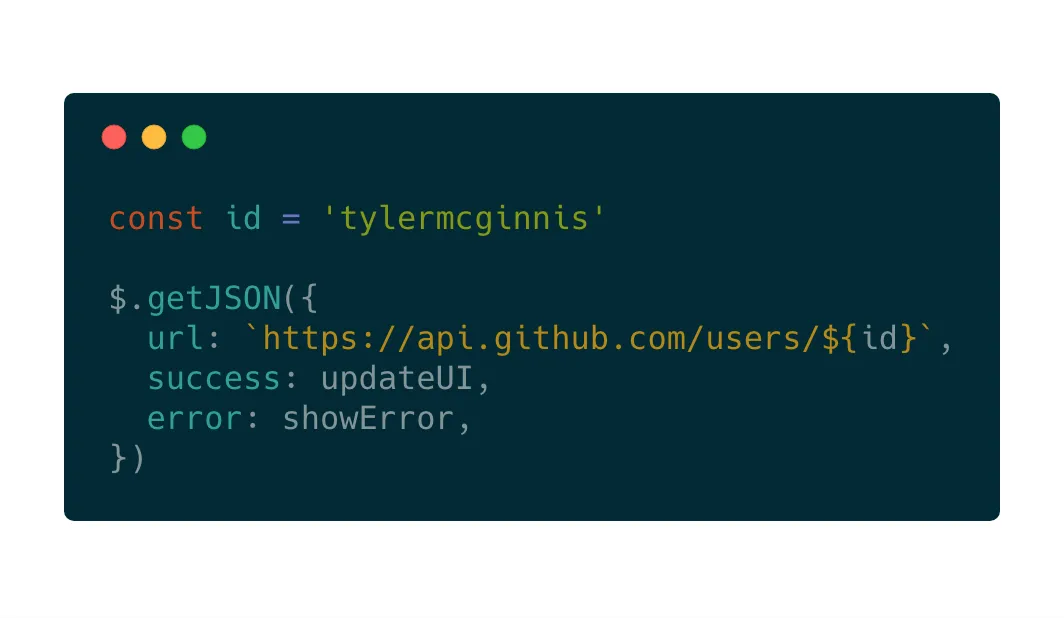The width and height of the screenshot is (1064, 618).
Task: Click the closing }) bracket
Action: (x=127, y=458)
